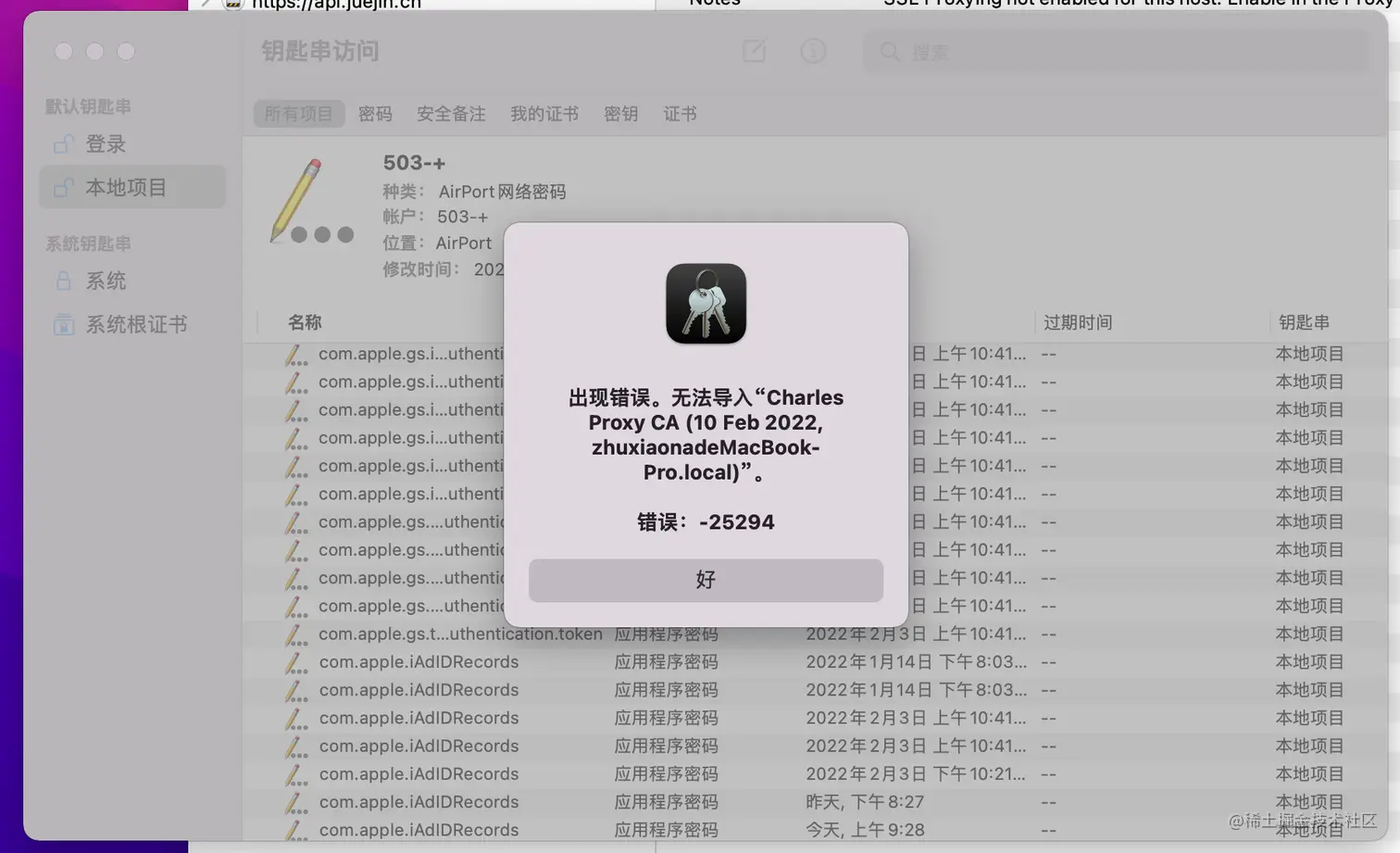The width and height of the screenshot is (1400, 853).
Task: Click the certificate folder icon beside 系统根证书
Action: (x=63, y=324)
